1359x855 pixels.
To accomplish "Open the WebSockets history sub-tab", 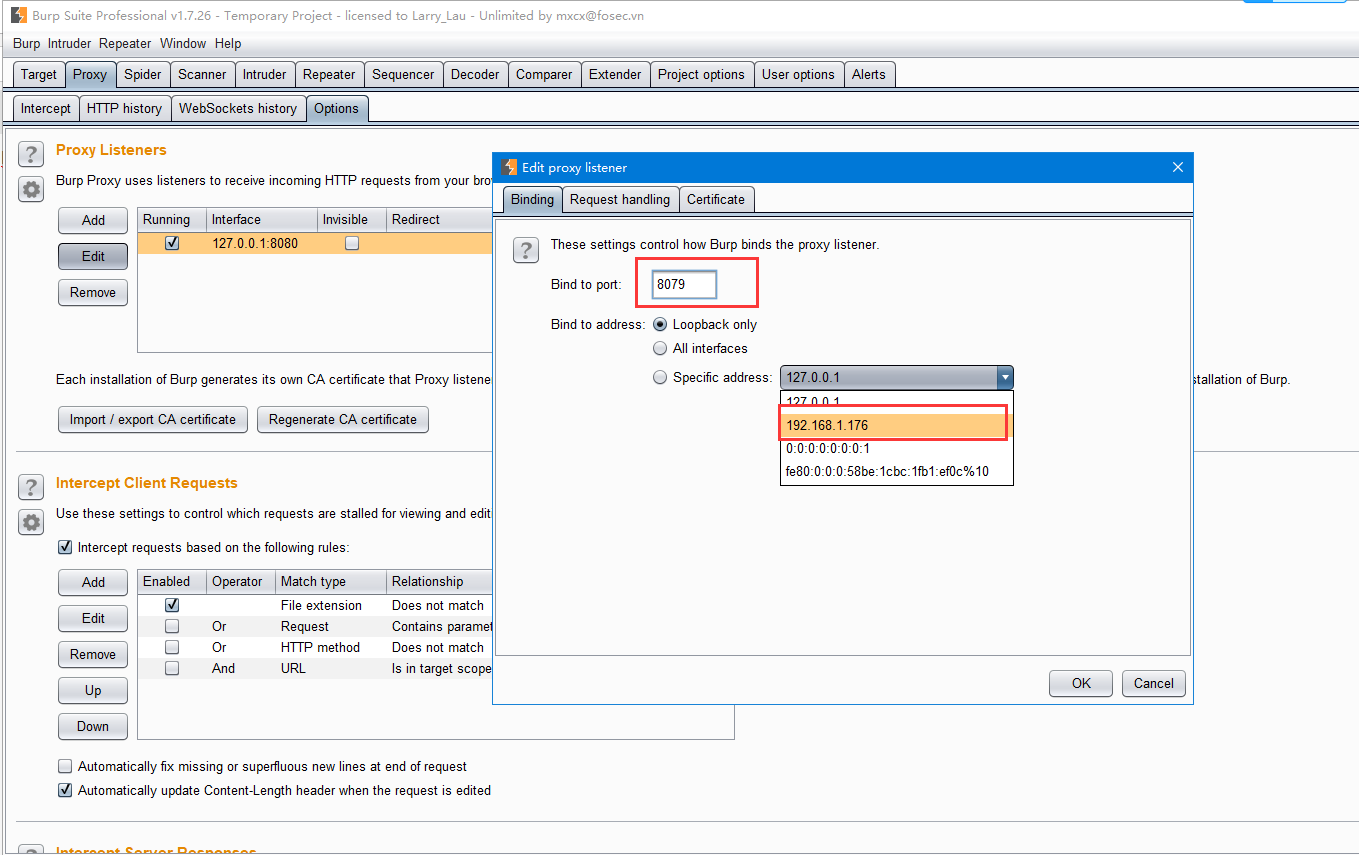I will tap(238, 108).
